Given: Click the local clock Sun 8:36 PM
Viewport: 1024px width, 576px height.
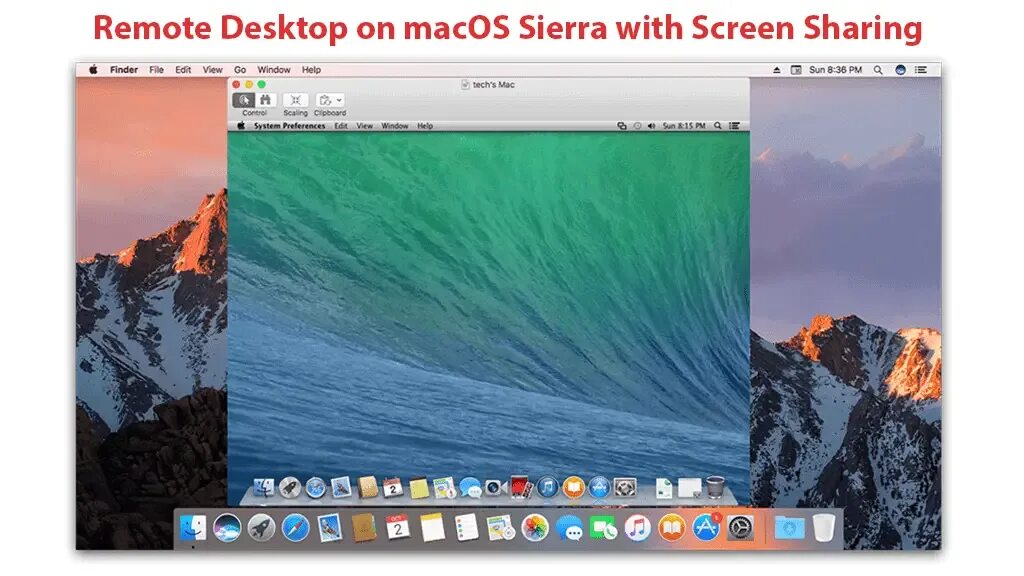Looking at the screenshot, I should click(835, 70).
